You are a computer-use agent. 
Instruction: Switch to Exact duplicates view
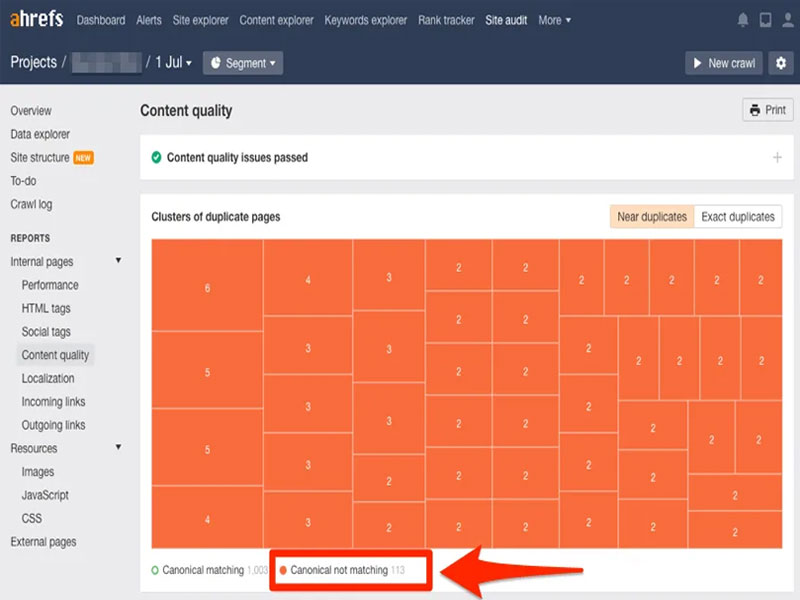click(738, 216)
